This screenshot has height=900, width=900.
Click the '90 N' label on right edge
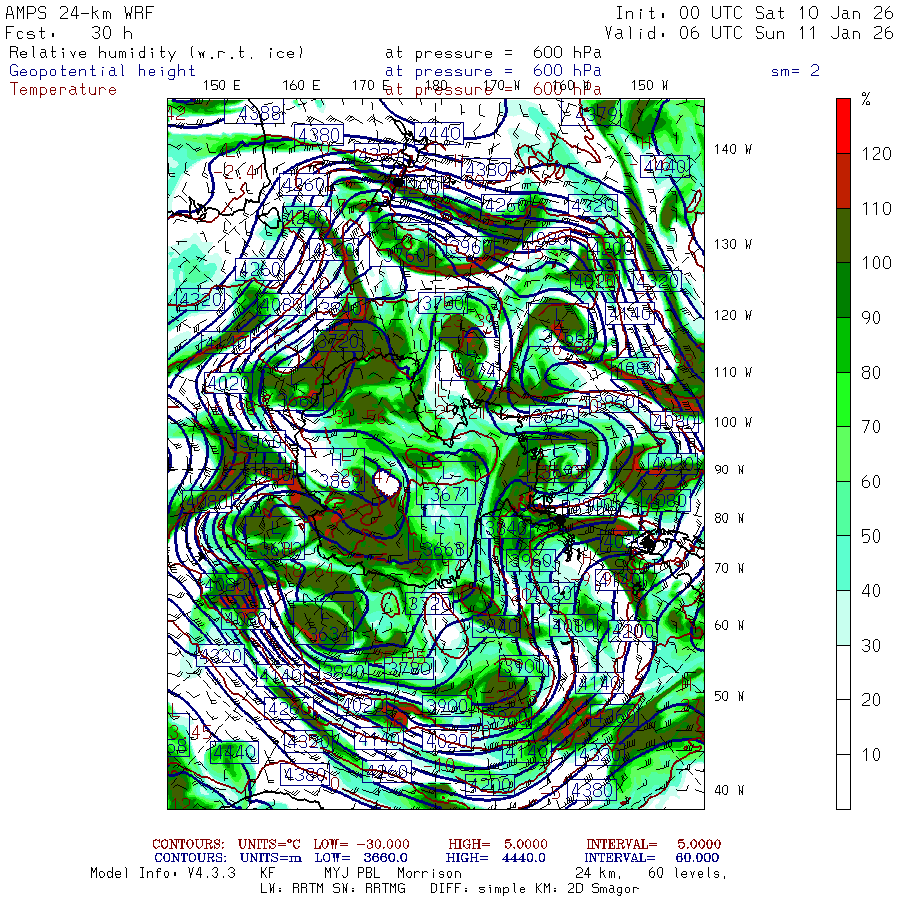[729, 470]
